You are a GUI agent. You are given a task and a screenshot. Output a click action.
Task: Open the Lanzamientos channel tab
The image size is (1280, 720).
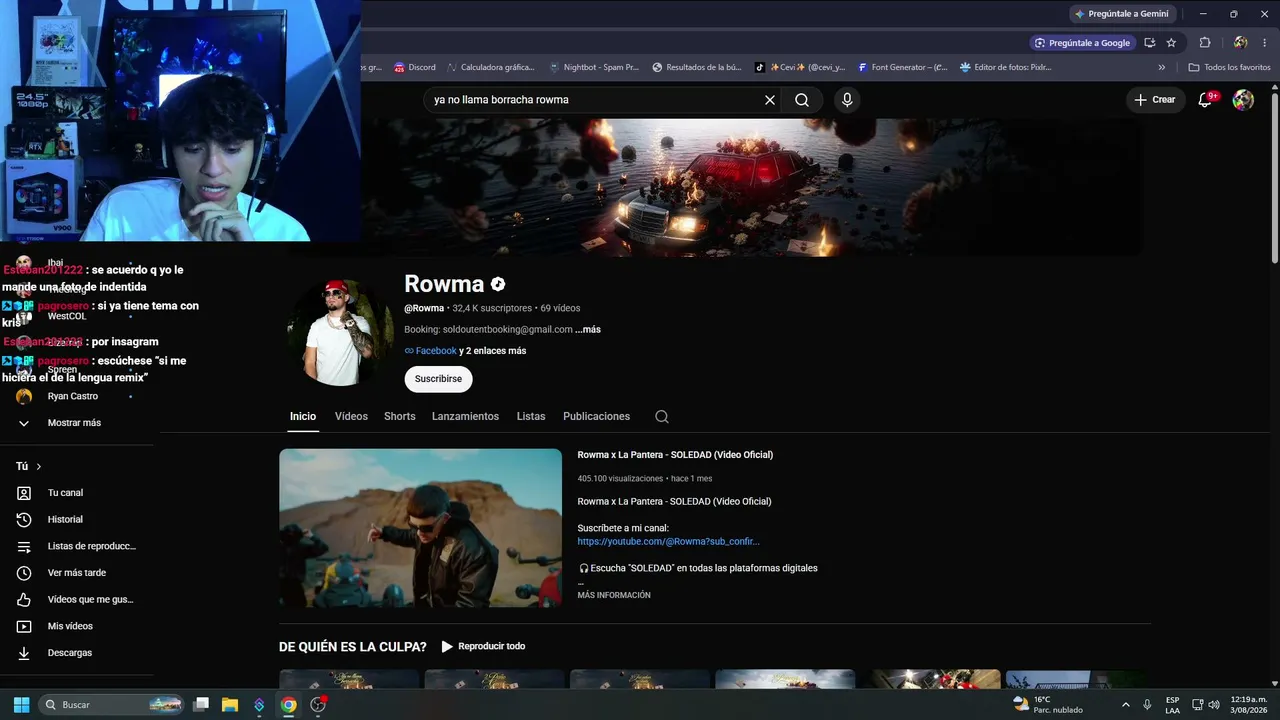[x=465, y=417]
